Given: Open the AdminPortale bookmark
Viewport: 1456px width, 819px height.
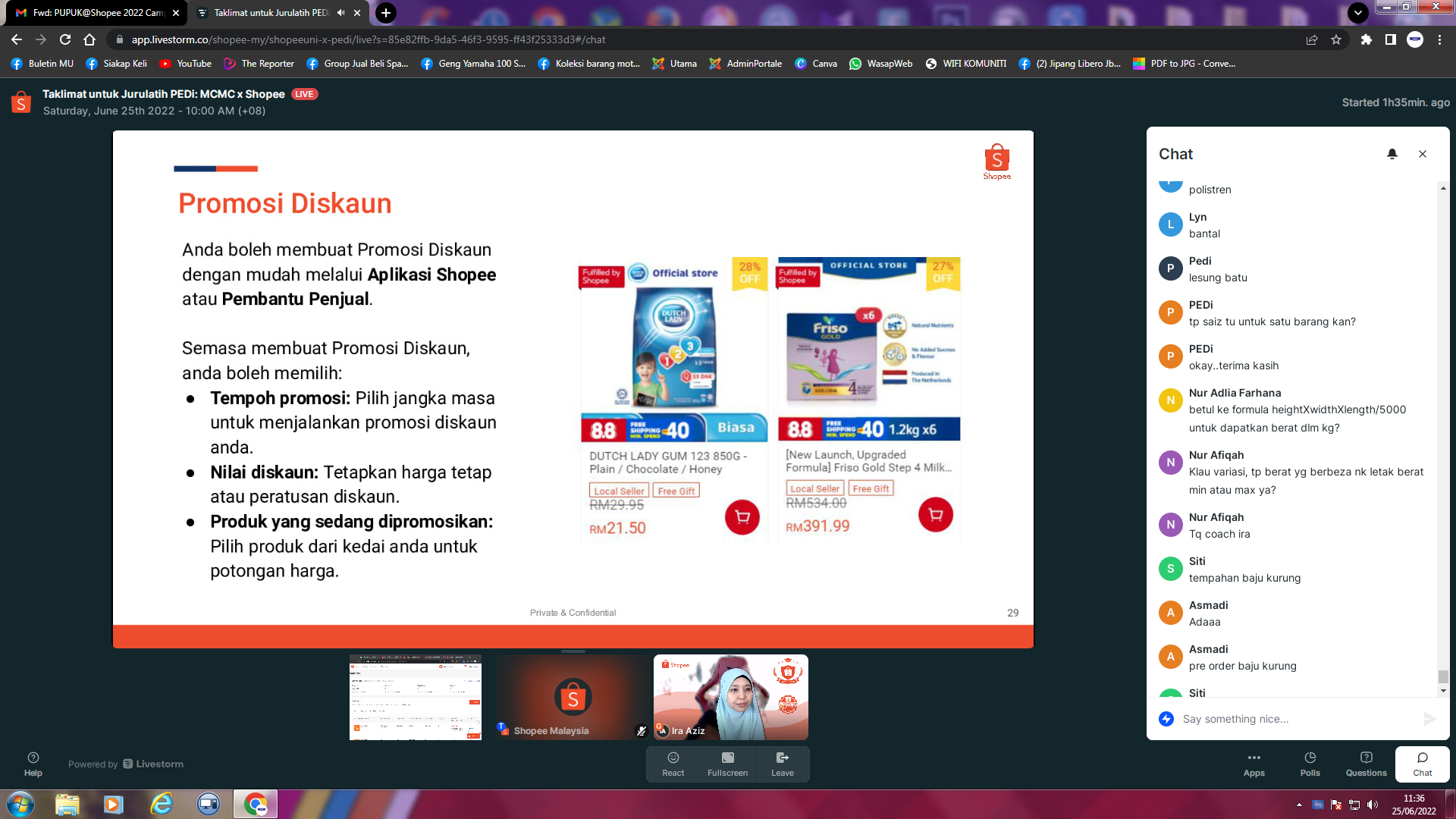Looking at the screenshot, I should click(x=745, y=64).
